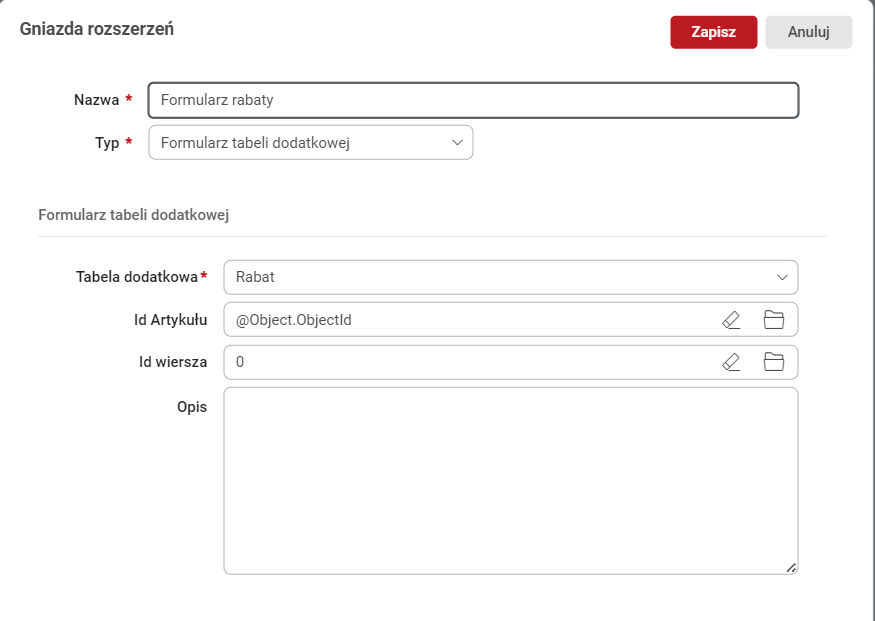This screenshot has height=621, width=875.
Task: Focus the Nazwa field containing 'Formularz rabaty'
Action: point(472,100)
